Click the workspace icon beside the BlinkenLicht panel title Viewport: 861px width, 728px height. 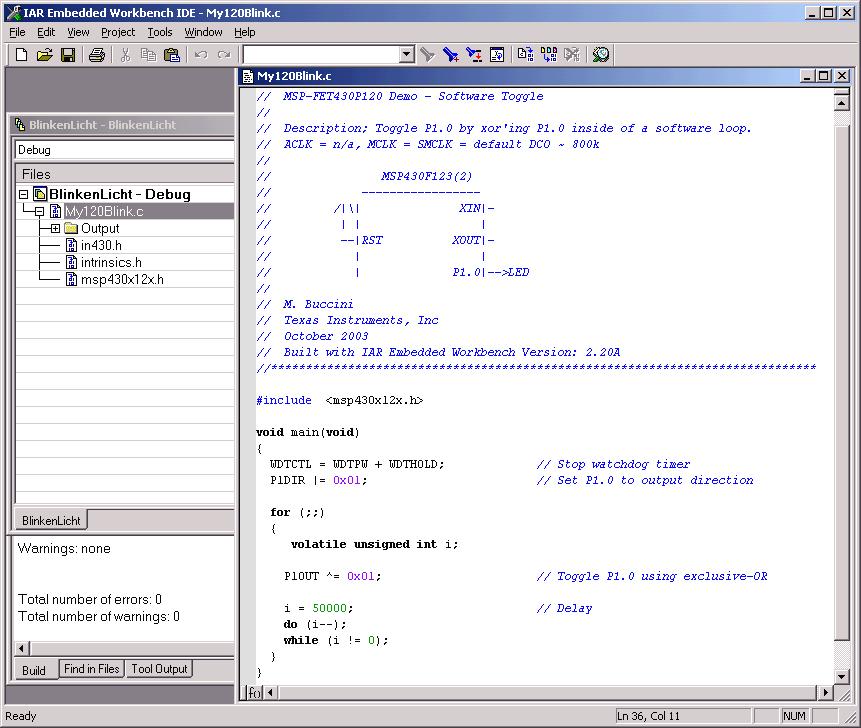pos(20,125)
